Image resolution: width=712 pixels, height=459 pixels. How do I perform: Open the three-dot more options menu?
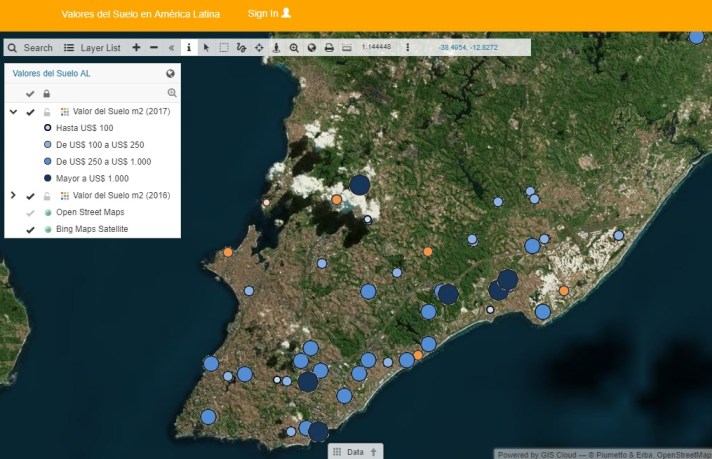[407, 47]
